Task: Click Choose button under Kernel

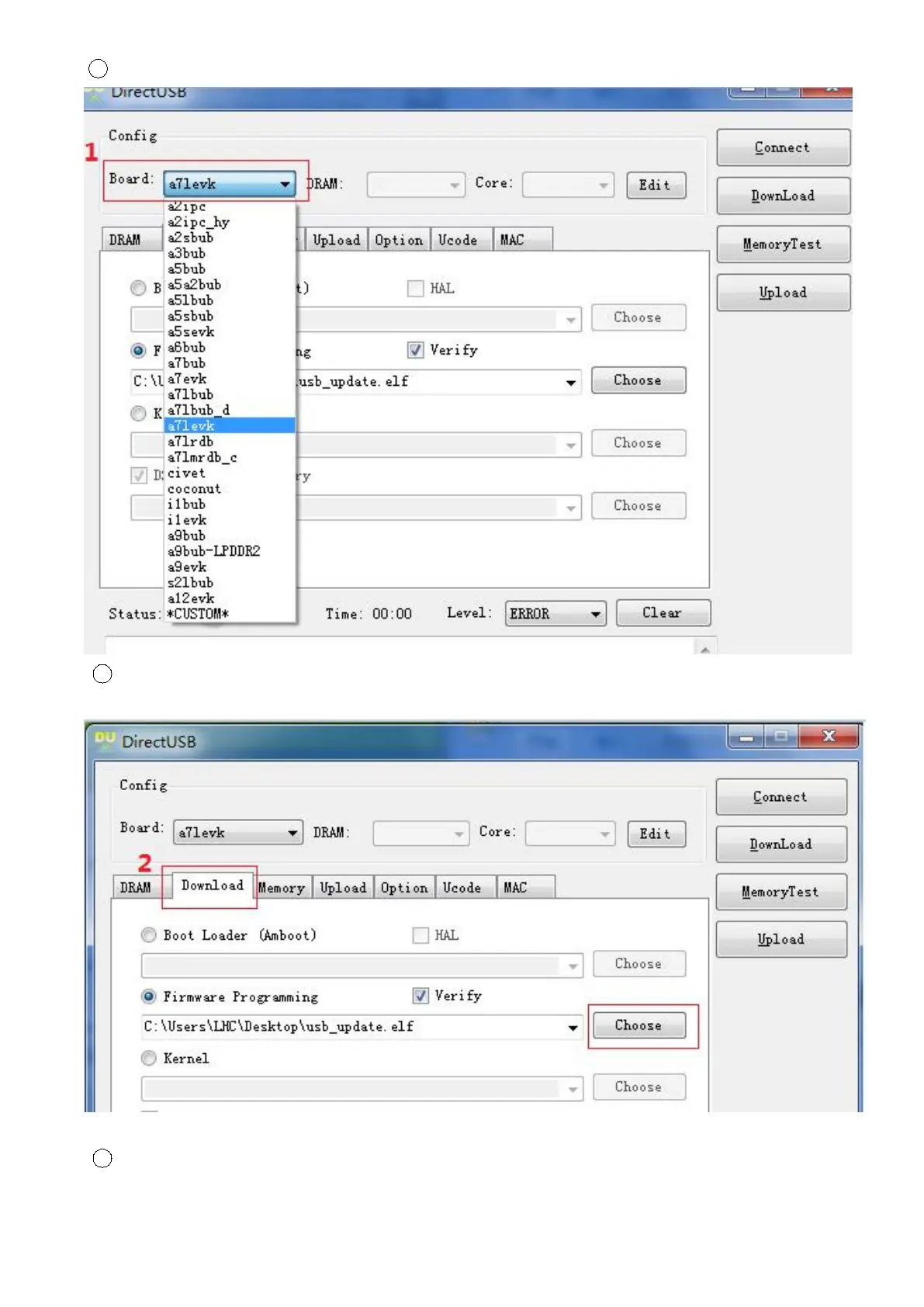Action: tap(639, 1087)
